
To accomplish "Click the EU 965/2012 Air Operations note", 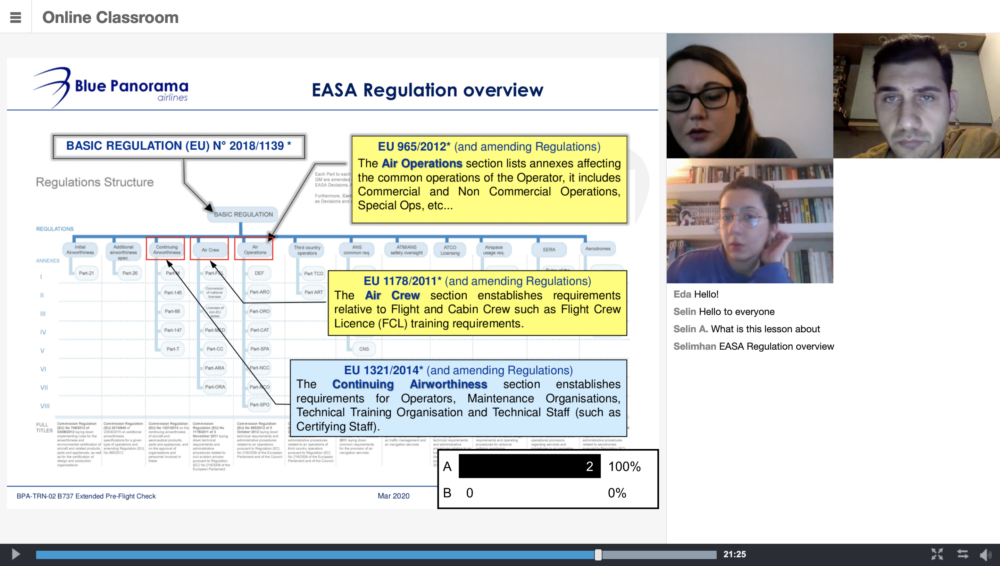I will 489,179.
